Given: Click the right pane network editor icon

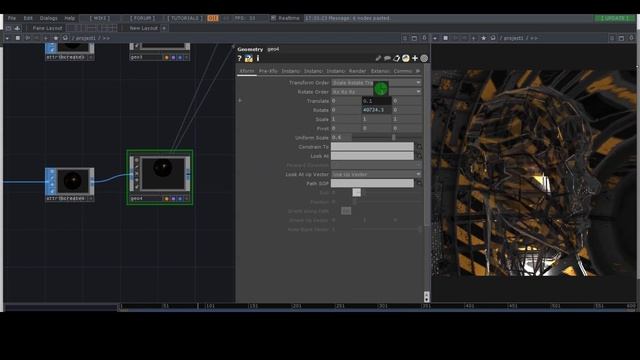Looking at the screenshot, I should tap(445, 38).
